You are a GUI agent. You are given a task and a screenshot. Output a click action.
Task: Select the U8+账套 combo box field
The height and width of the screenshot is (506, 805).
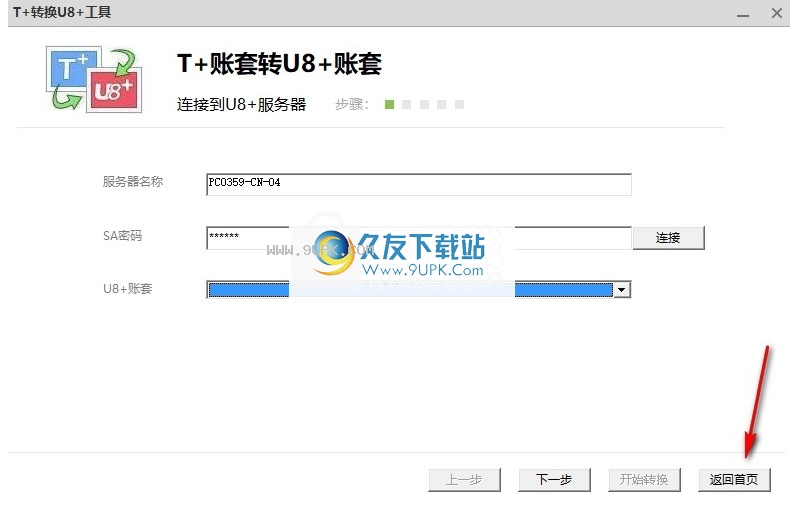click(x=418, y=290)
